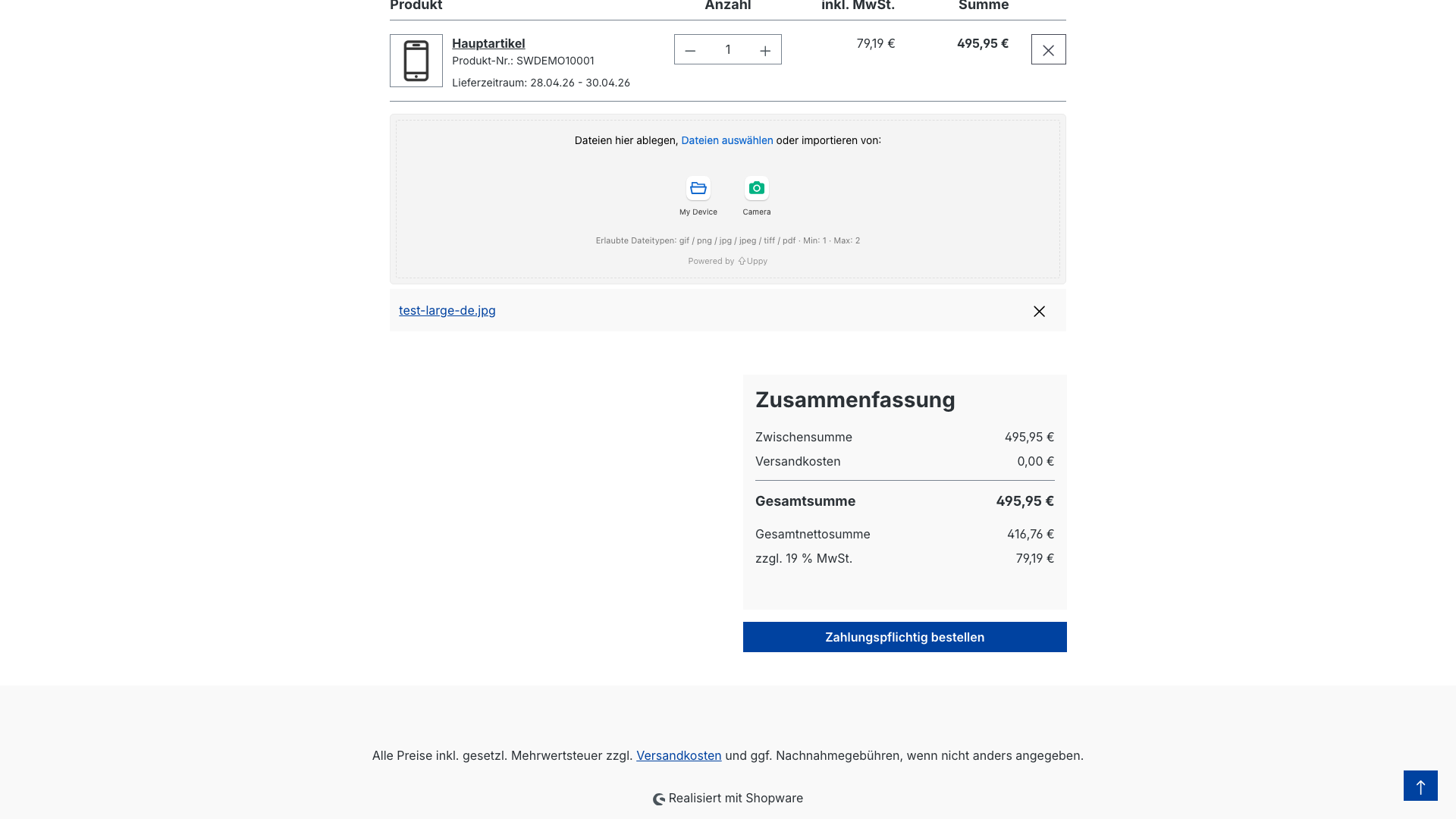Increase quantity with the plus button

point(765,50)
